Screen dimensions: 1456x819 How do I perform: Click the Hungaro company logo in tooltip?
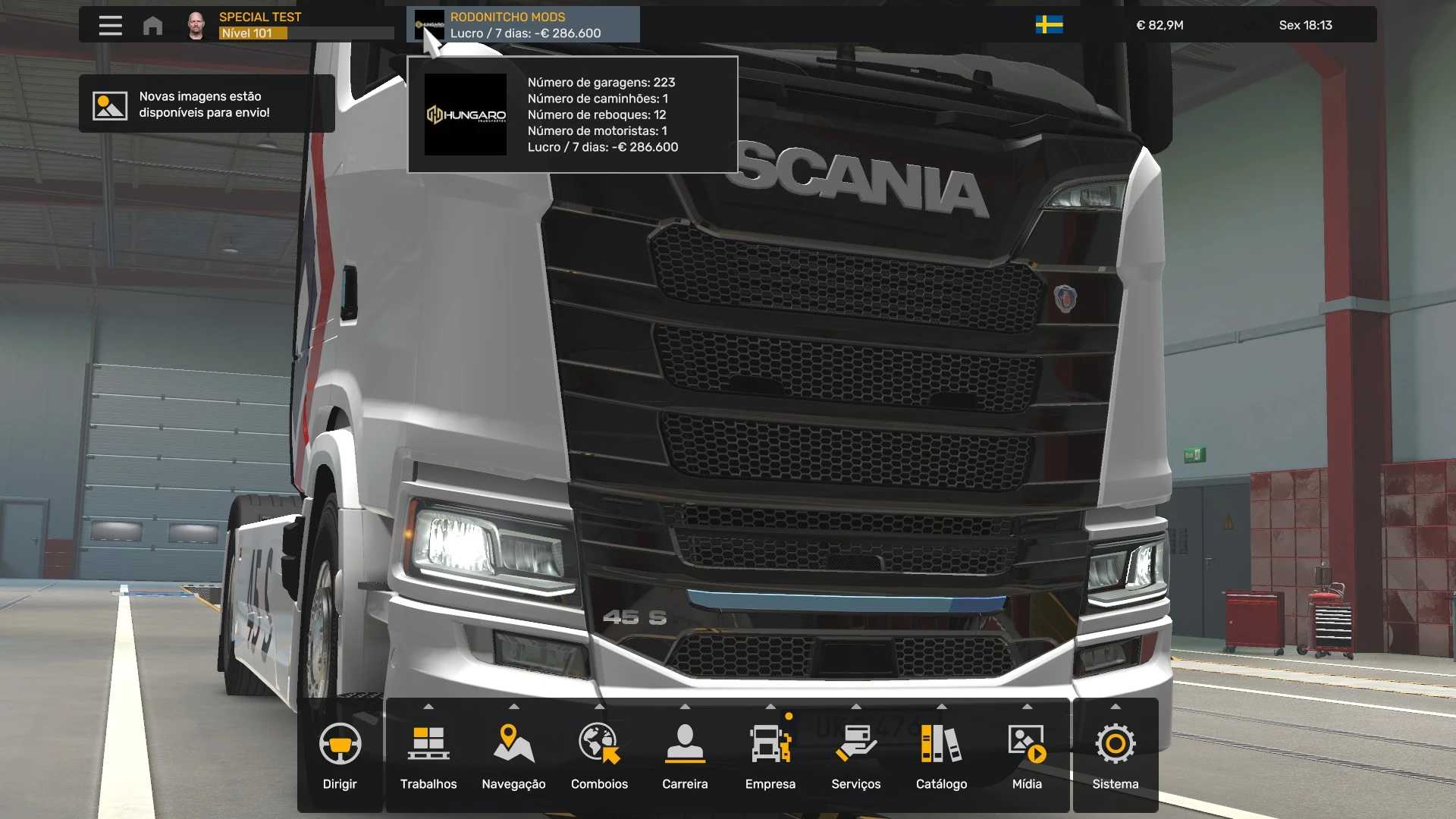click(x=466, y=115)
